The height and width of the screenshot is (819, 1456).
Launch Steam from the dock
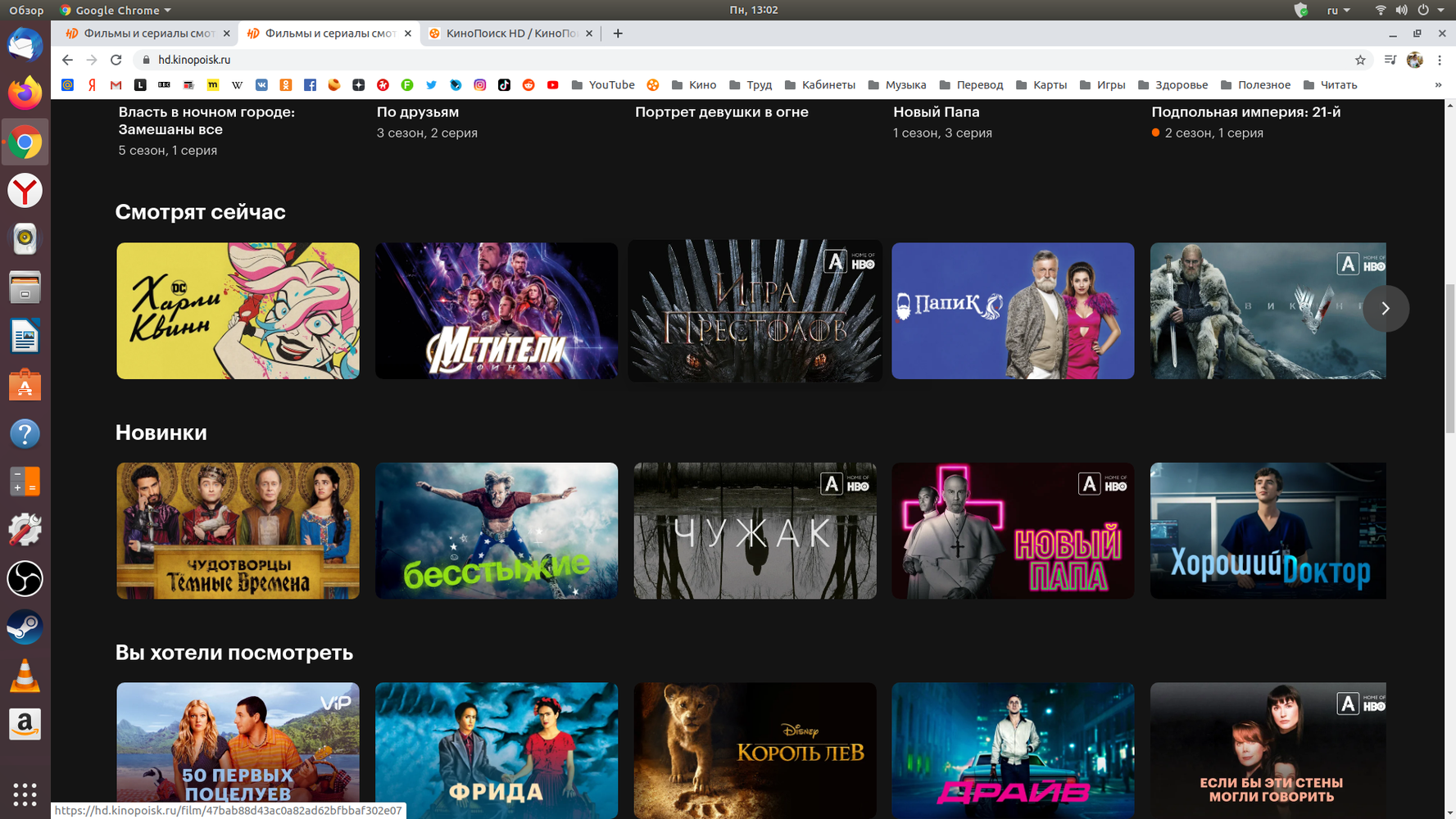[25, 627]
